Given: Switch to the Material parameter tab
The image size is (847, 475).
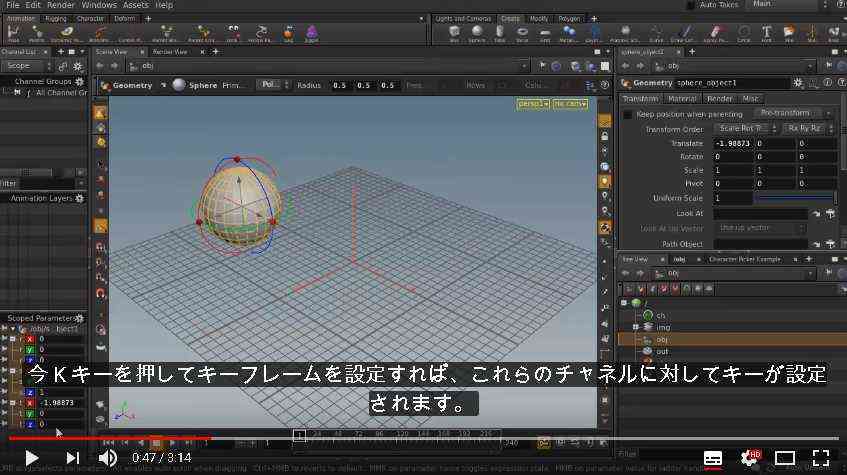Looking at the screenshot, I should 682,99.
